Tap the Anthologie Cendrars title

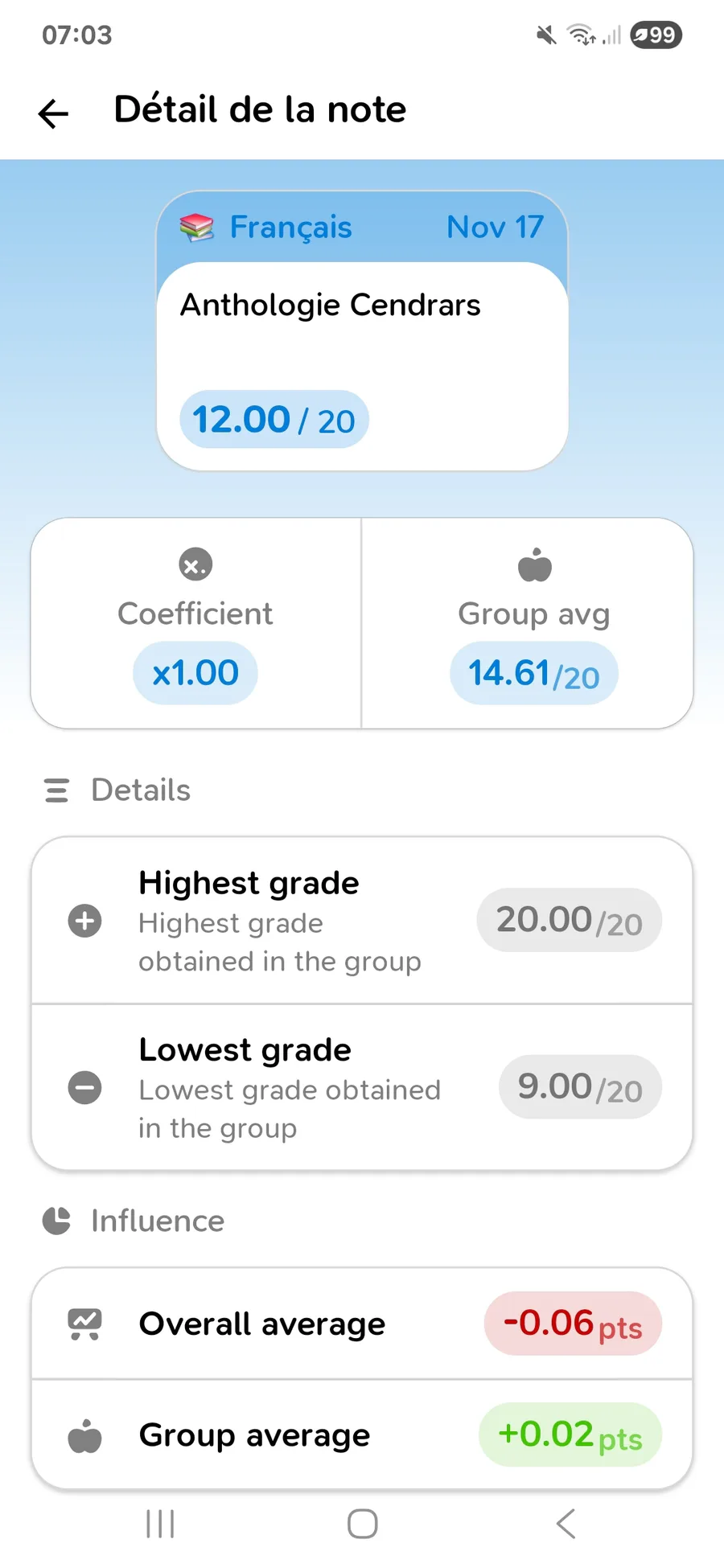pyautogui.click(x=330, y=306)
